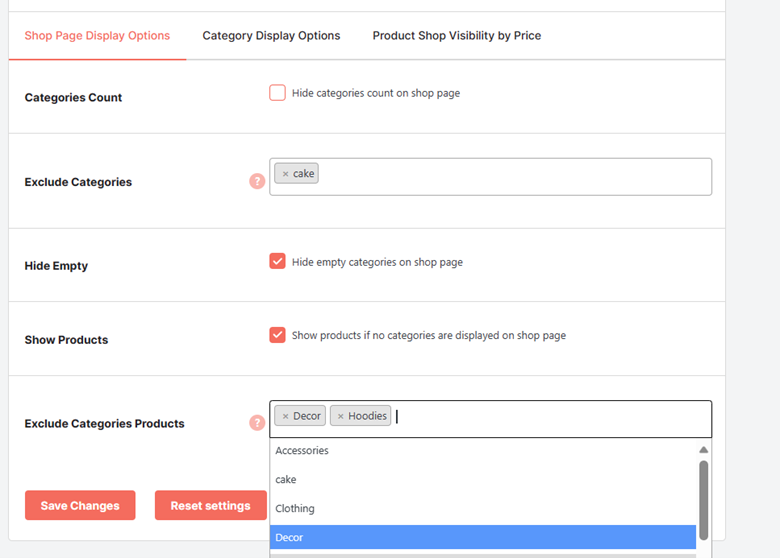Click the Save Changes button
Viewport: 780px width, 558px height.
coord(80,505)
